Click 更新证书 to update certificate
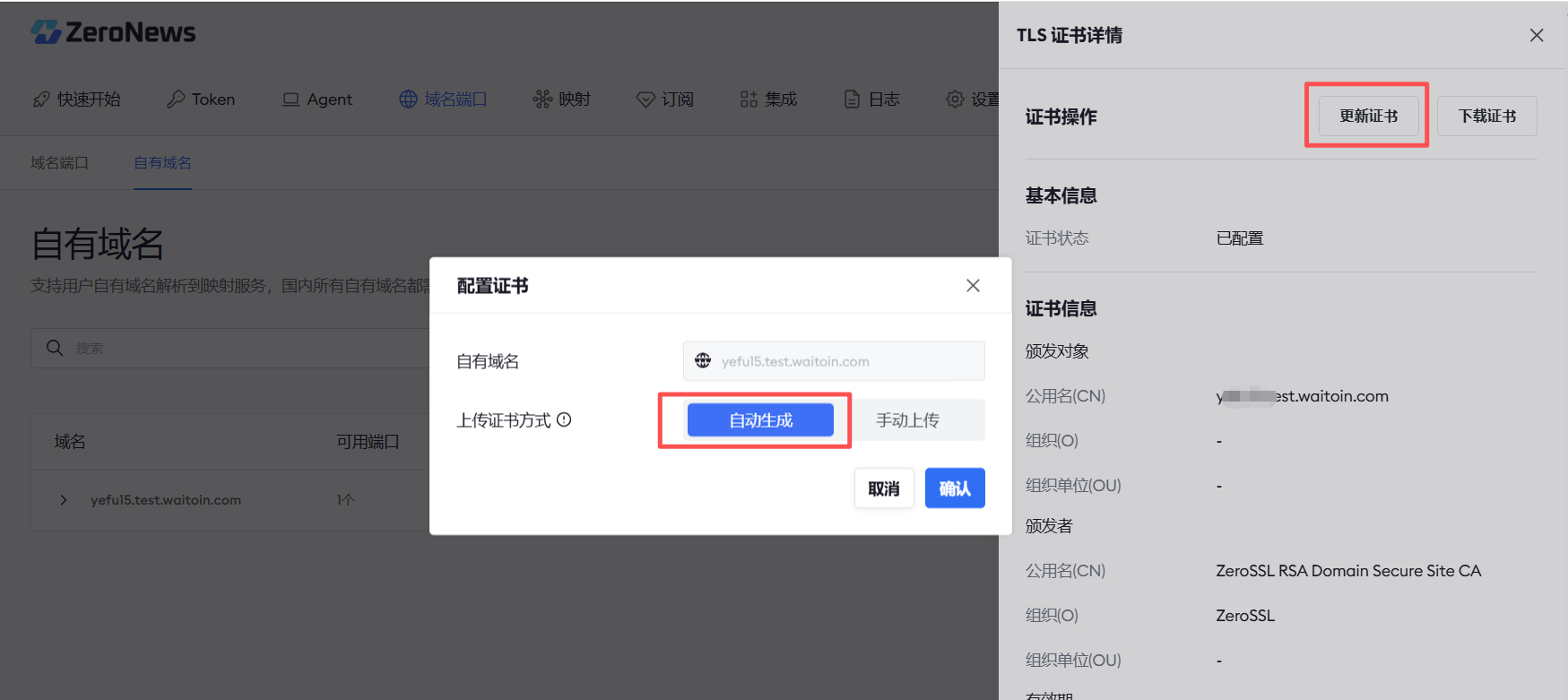This screenshot has height=700, width=1568. tap(1368, 116)
